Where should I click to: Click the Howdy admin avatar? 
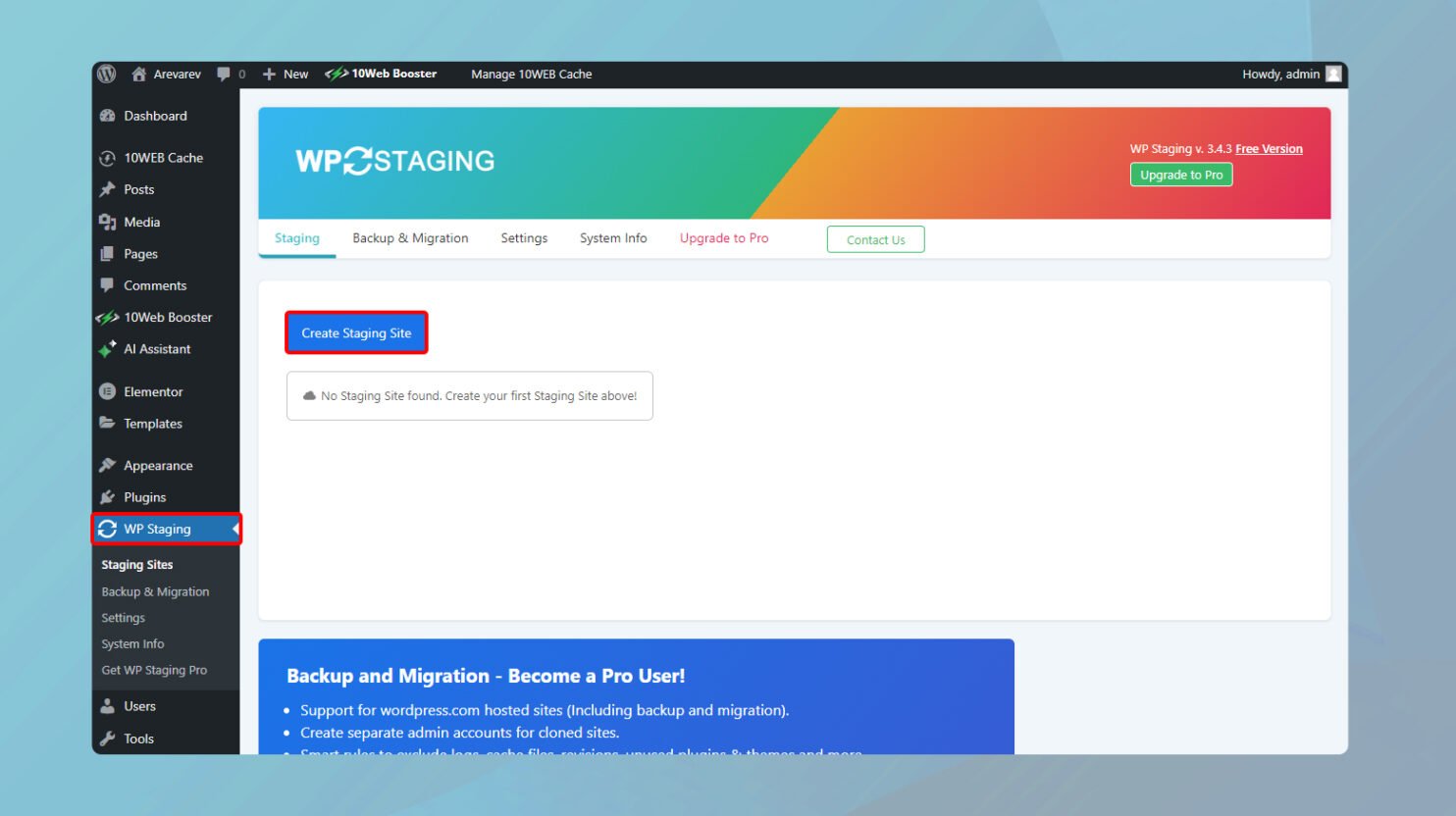pyautogui.click(x=1331, y=74)
